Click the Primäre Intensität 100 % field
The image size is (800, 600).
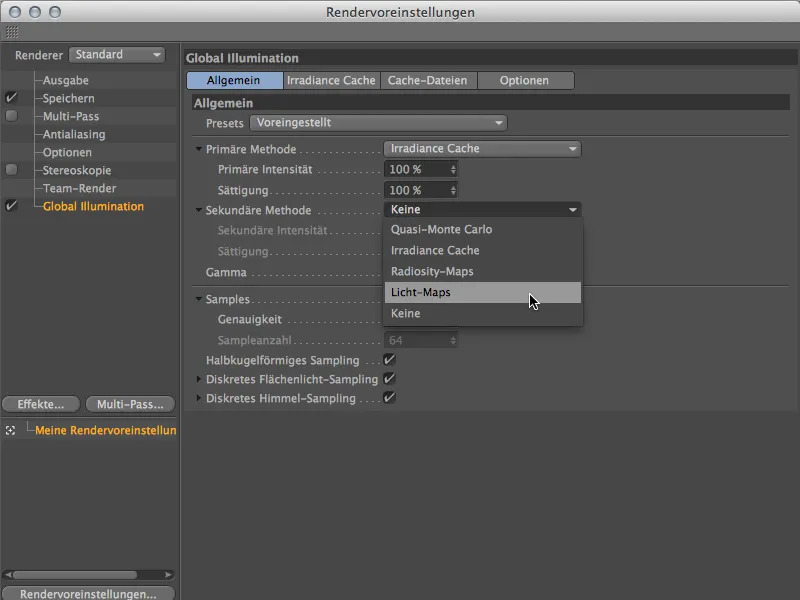[x=417, y=169]
